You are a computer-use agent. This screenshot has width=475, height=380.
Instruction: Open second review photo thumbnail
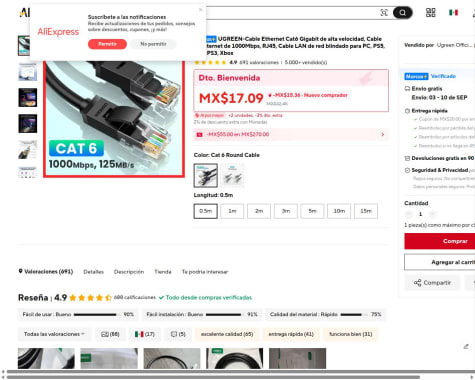(109, 359)
